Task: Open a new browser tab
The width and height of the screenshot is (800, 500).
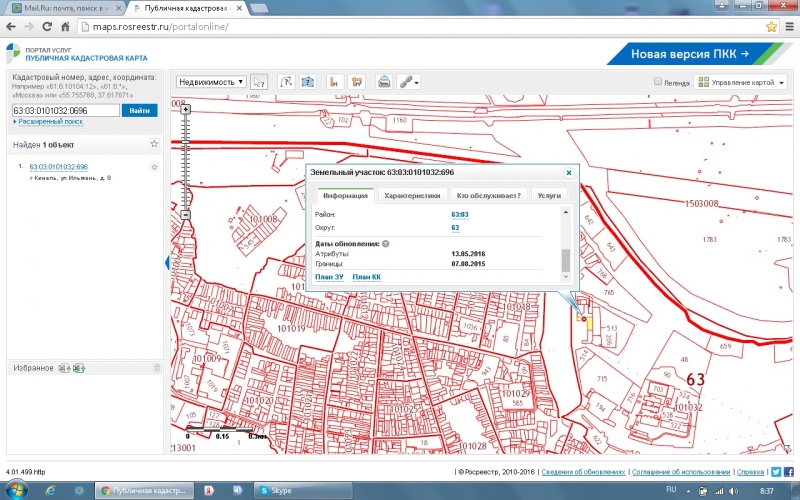Action: [x=259, y=9]
